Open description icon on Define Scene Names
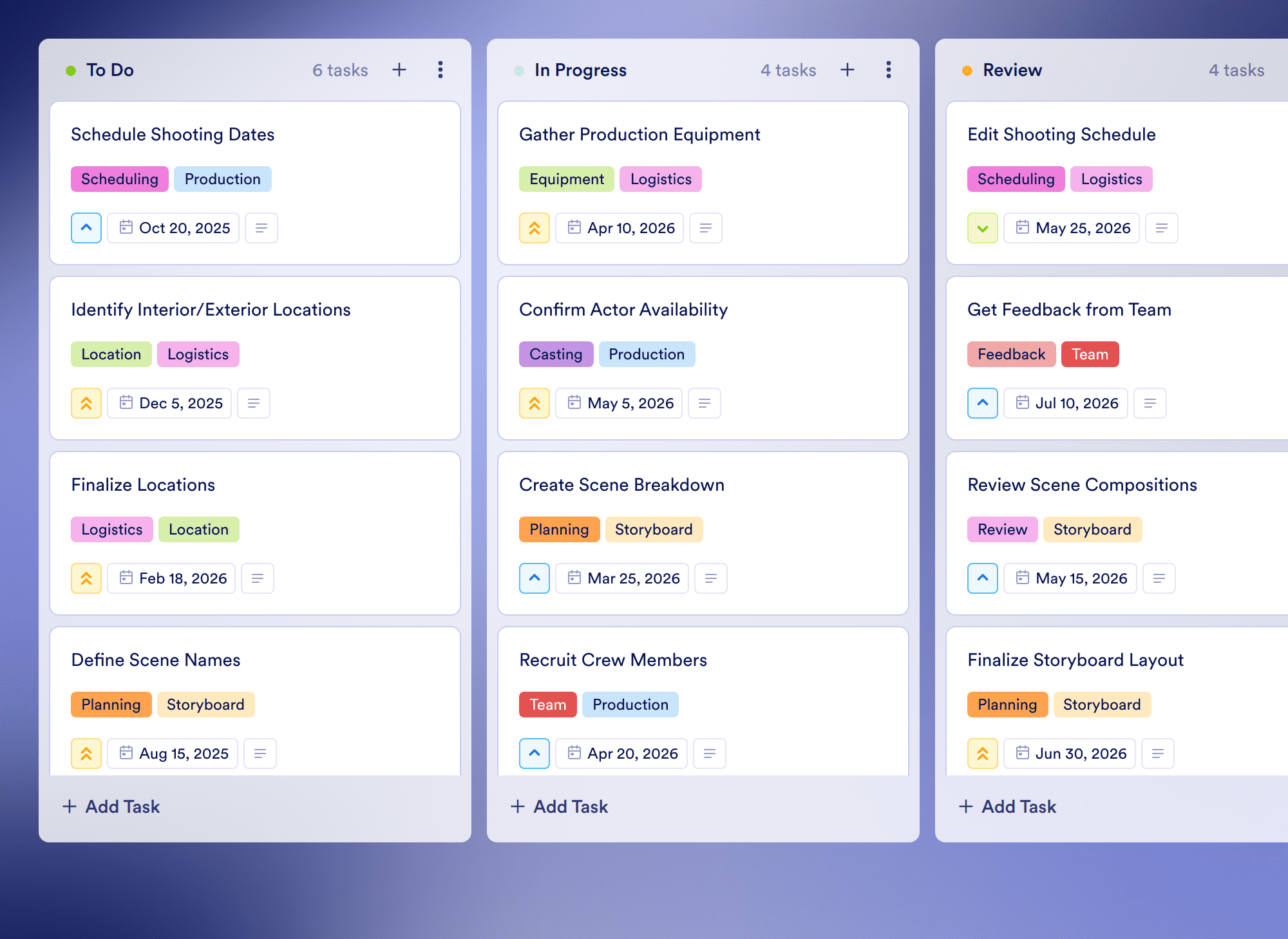The image size is (1288, 939). tap(260, 754)
